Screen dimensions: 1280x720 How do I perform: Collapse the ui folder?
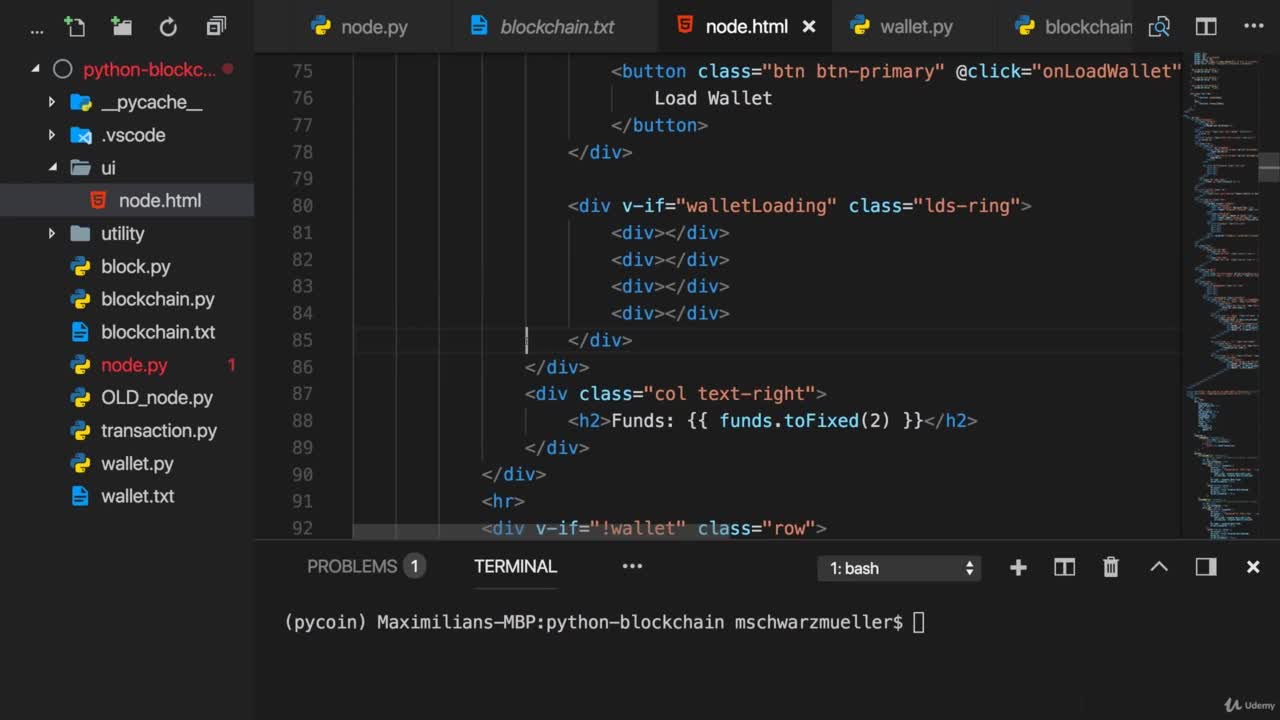click(x=52, y=168)
